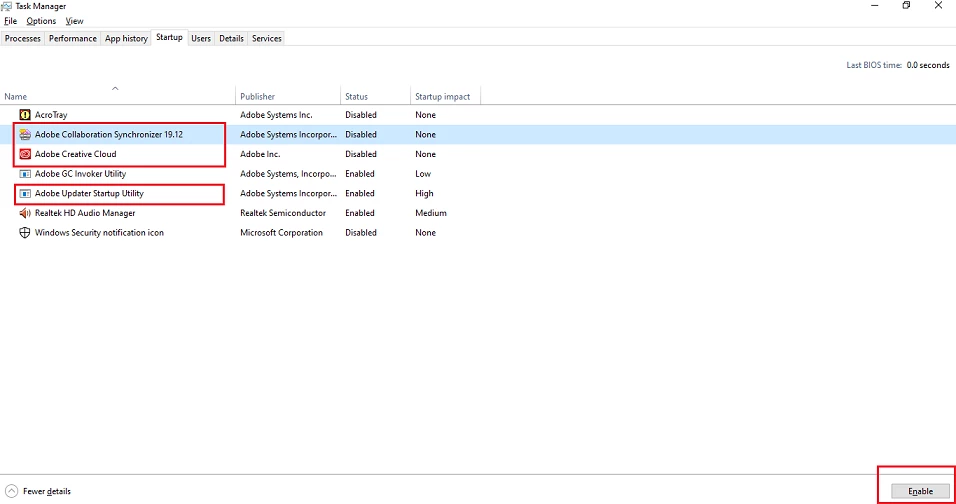Click the Microsoft Corporation publisher cell
This screenshot has width=956, height=504.
pyautogui.click(x=282, y=232)
